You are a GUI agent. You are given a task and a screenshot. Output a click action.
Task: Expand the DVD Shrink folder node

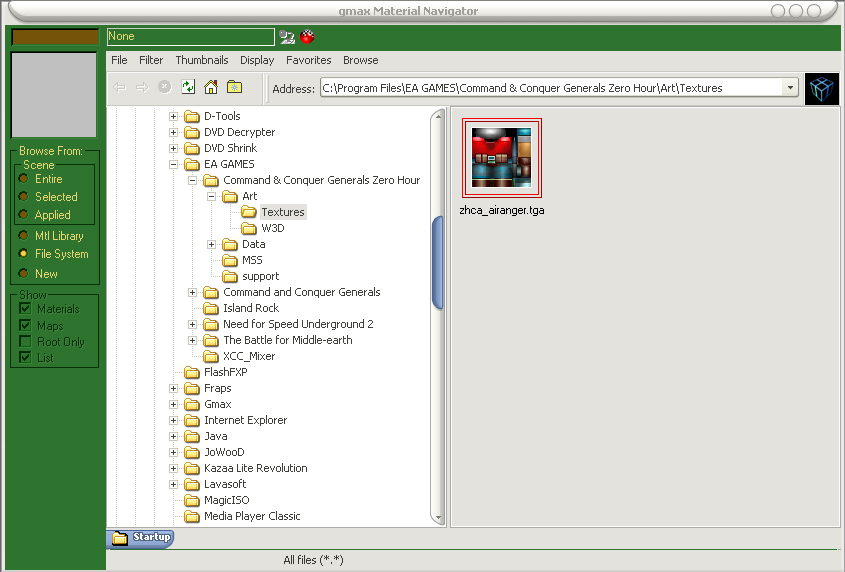[x=174, y=148]
